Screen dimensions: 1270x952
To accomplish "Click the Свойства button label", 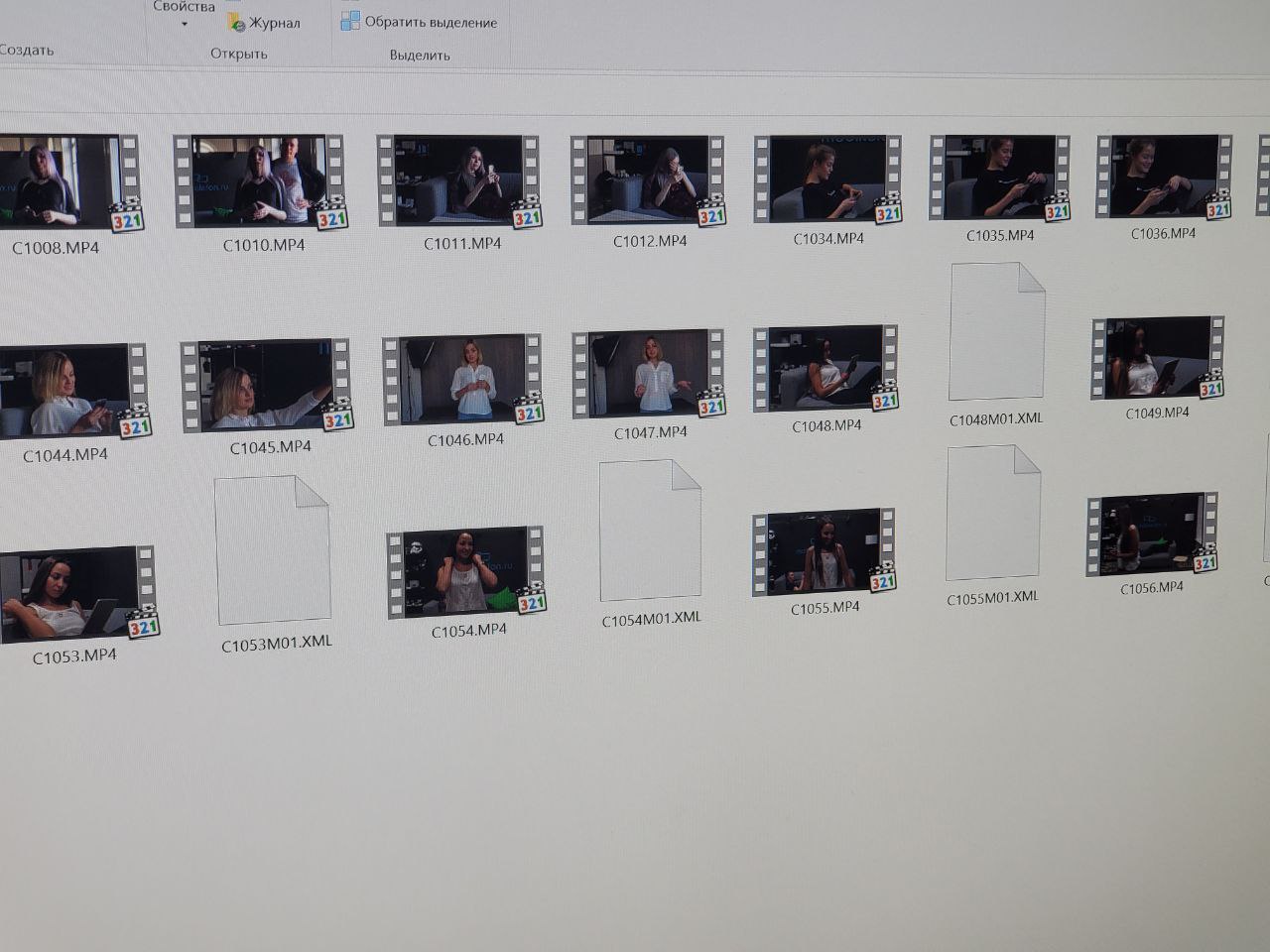I will pos(184,7).
